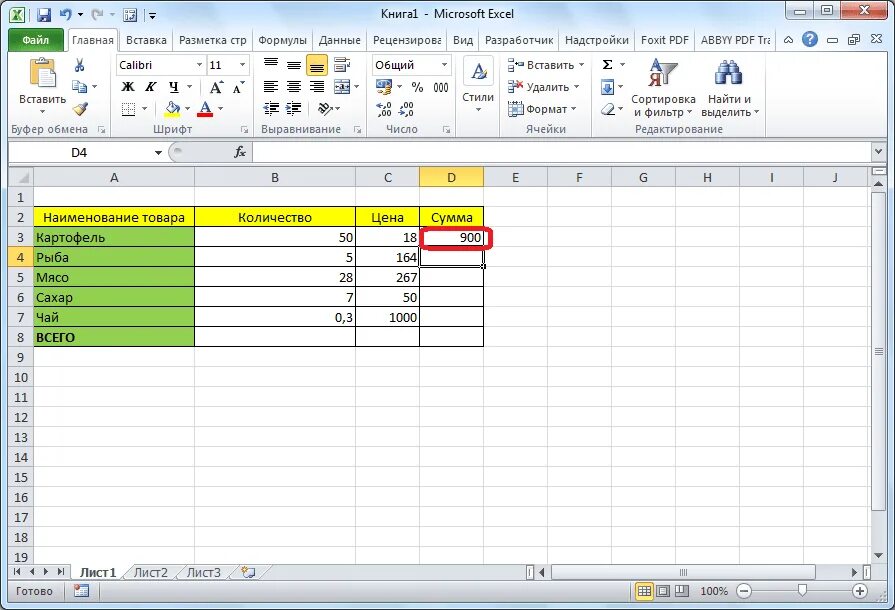895x610 pixels.
Task: Click the zoom slider handle
Action: coord(802,591)
